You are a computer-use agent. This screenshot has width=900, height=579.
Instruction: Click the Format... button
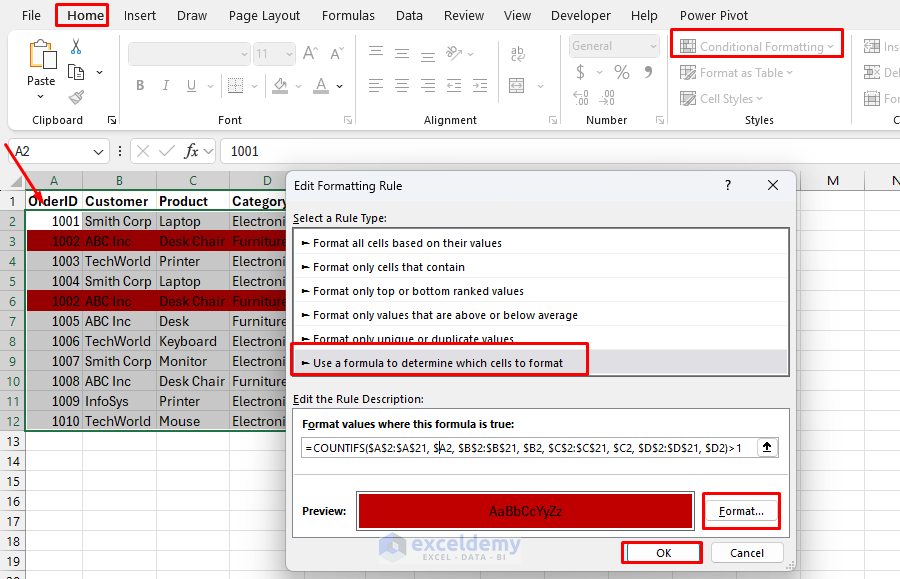(x=741, y=511)
